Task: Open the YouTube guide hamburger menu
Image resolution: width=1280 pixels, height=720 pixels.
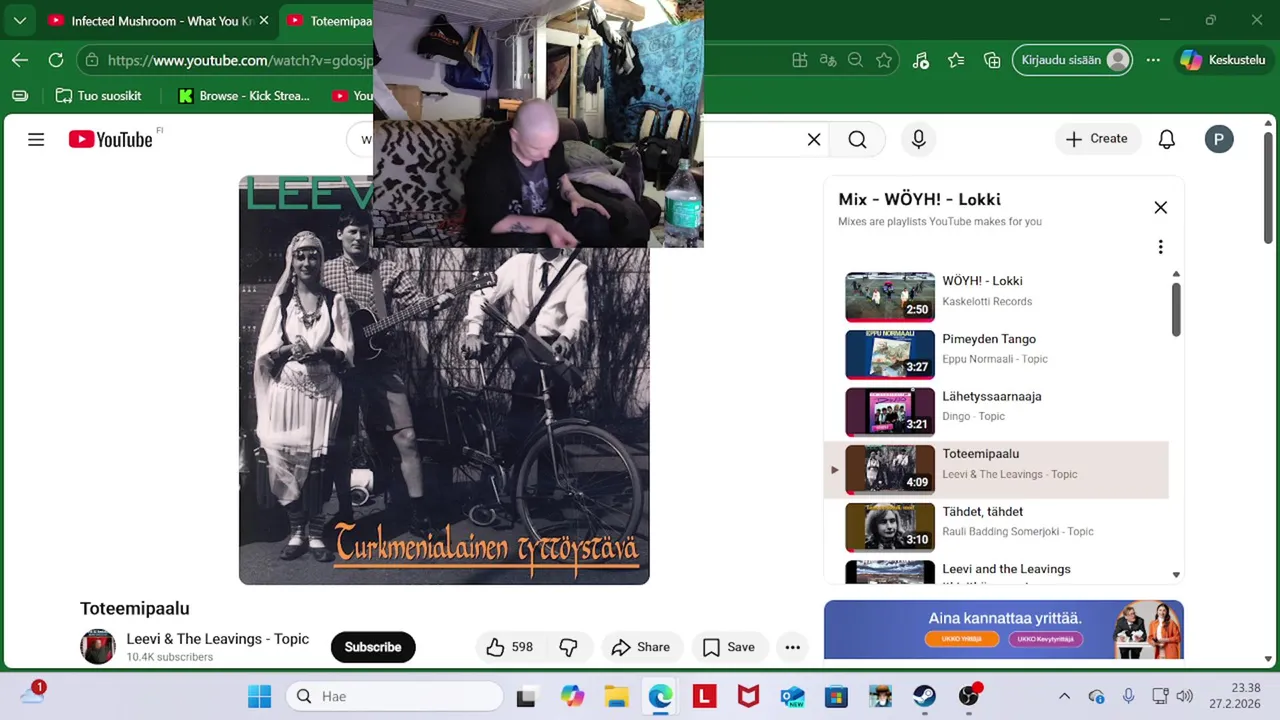Action: pyautogui.click(x=36, y=140)
